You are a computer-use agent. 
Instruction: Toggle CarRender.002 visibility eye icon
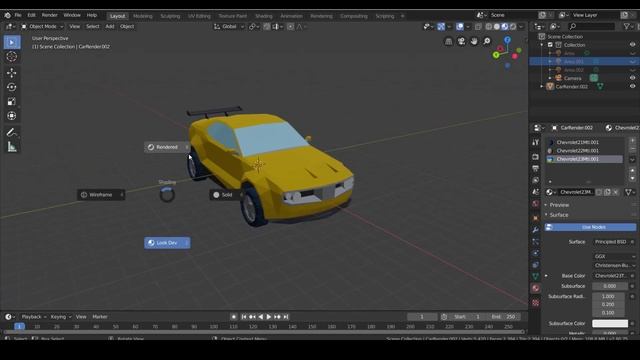click(x=632, y=87)
